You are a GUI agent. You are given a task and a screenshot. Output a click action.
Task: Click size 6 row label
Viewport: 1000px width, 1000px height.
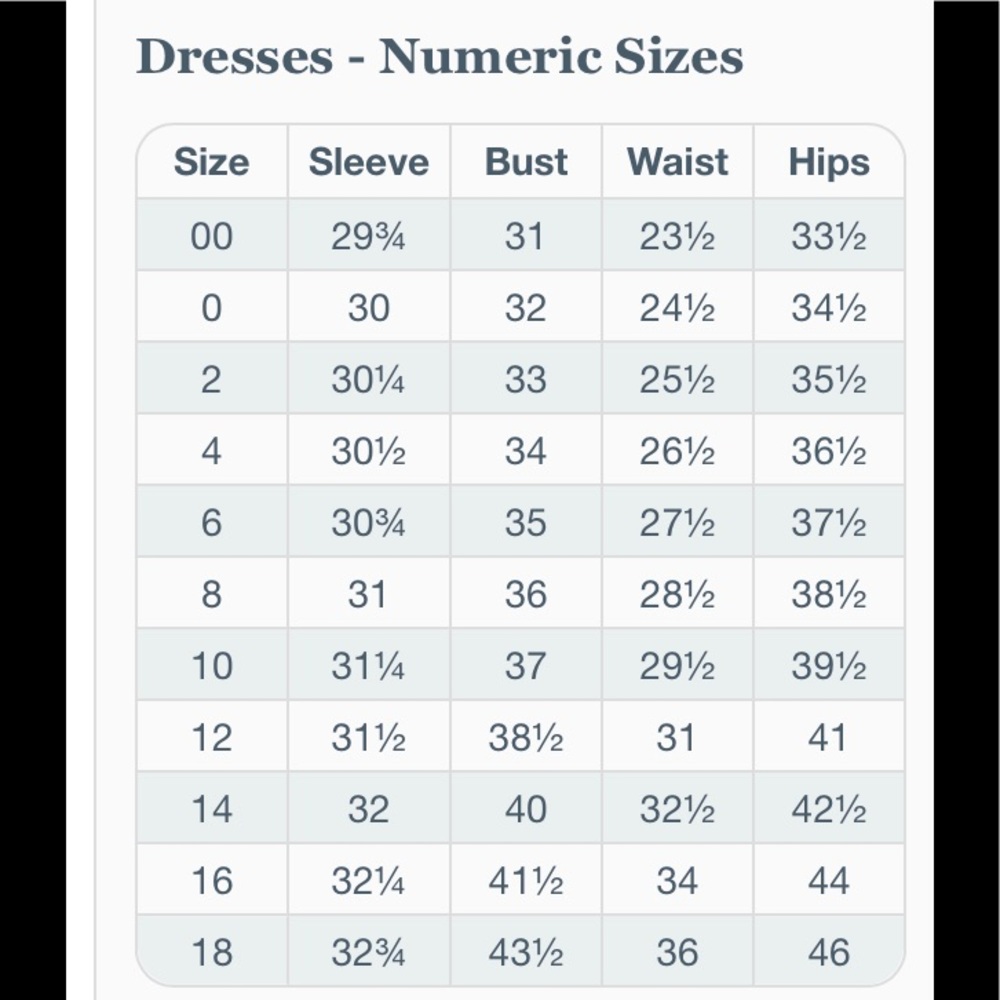click(212, 523)
